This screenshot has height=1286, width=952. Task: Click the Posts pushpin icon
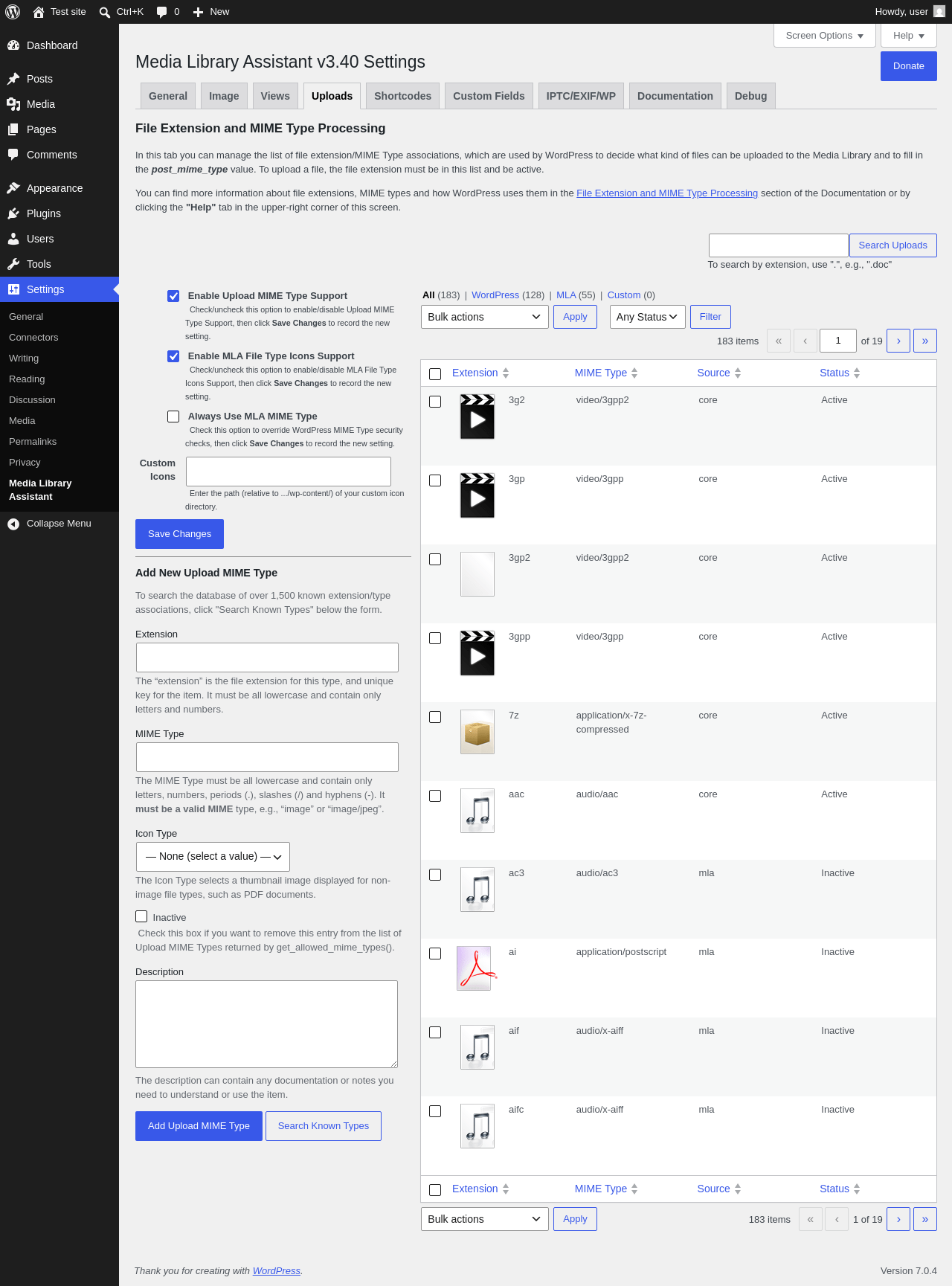pos(13,79)
